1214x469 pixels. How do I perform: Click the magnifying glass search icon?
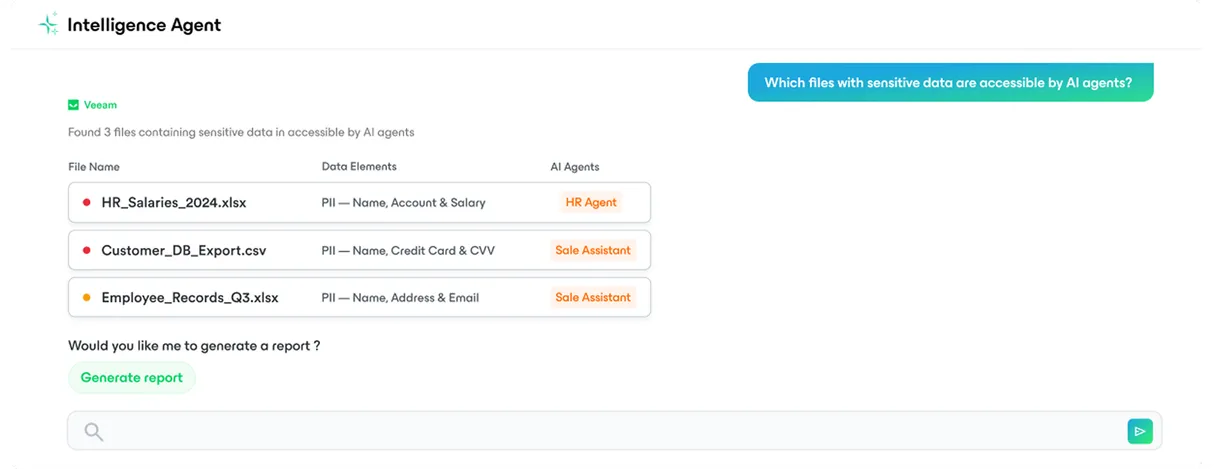[x=94, y=431]
